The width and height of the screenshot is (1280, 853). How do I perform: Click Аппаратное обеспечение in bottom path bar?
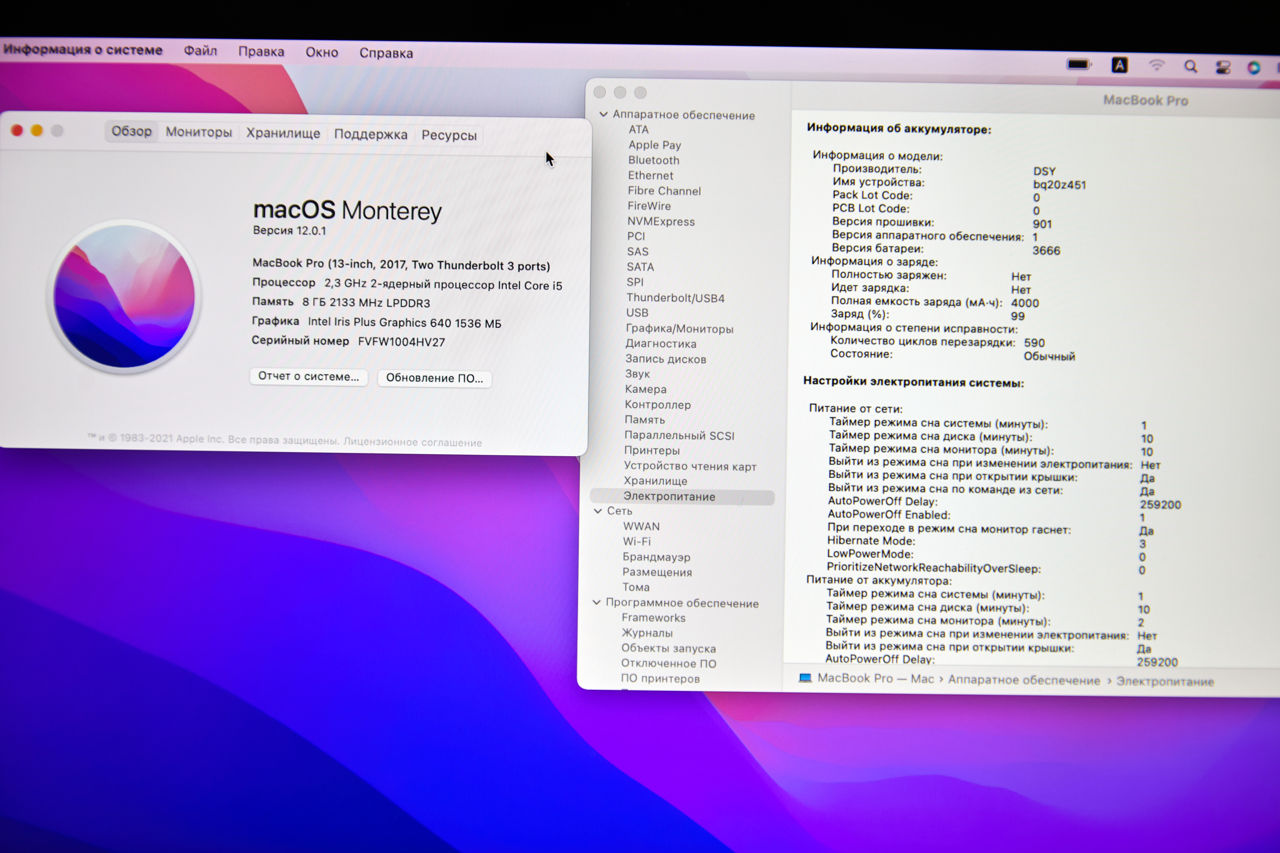1024,680
